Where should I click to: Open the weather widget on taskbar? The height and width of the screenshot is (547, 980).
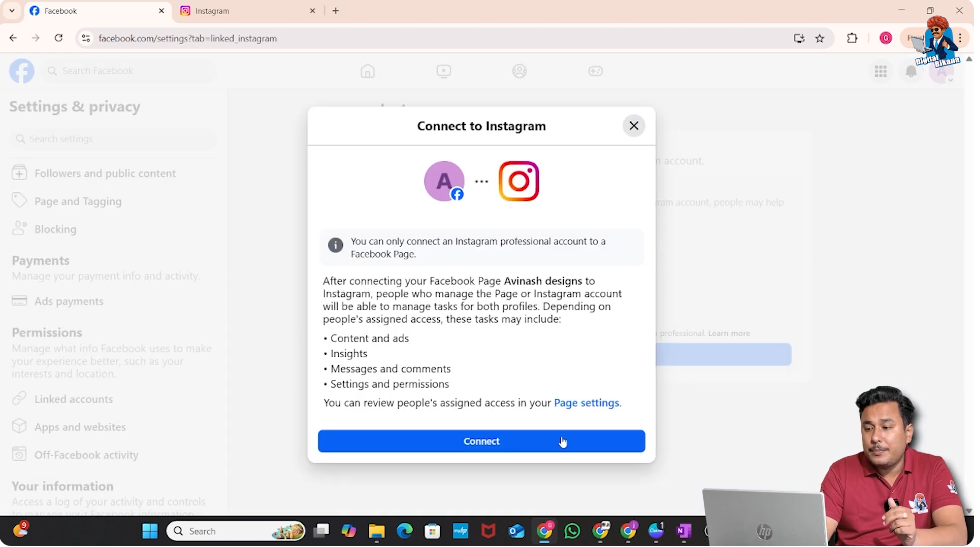tap(20, 530)
